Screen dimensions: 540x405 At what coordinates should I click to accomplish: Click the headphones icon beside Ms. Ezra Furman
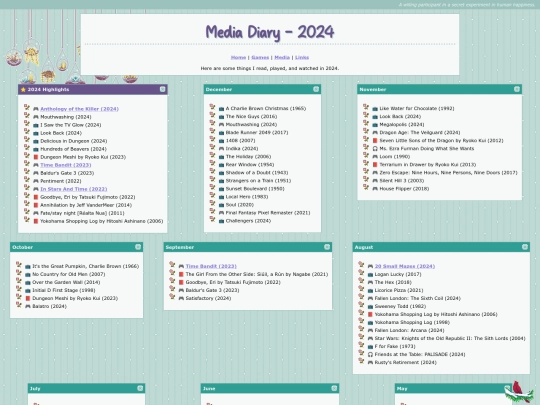375,149
